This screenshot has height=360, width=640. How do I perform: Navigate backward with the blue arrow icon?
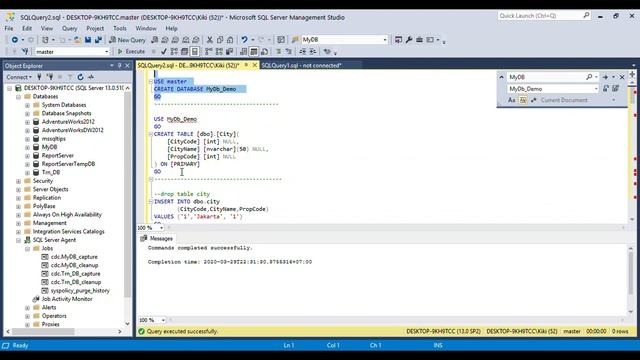click(15, 40)
